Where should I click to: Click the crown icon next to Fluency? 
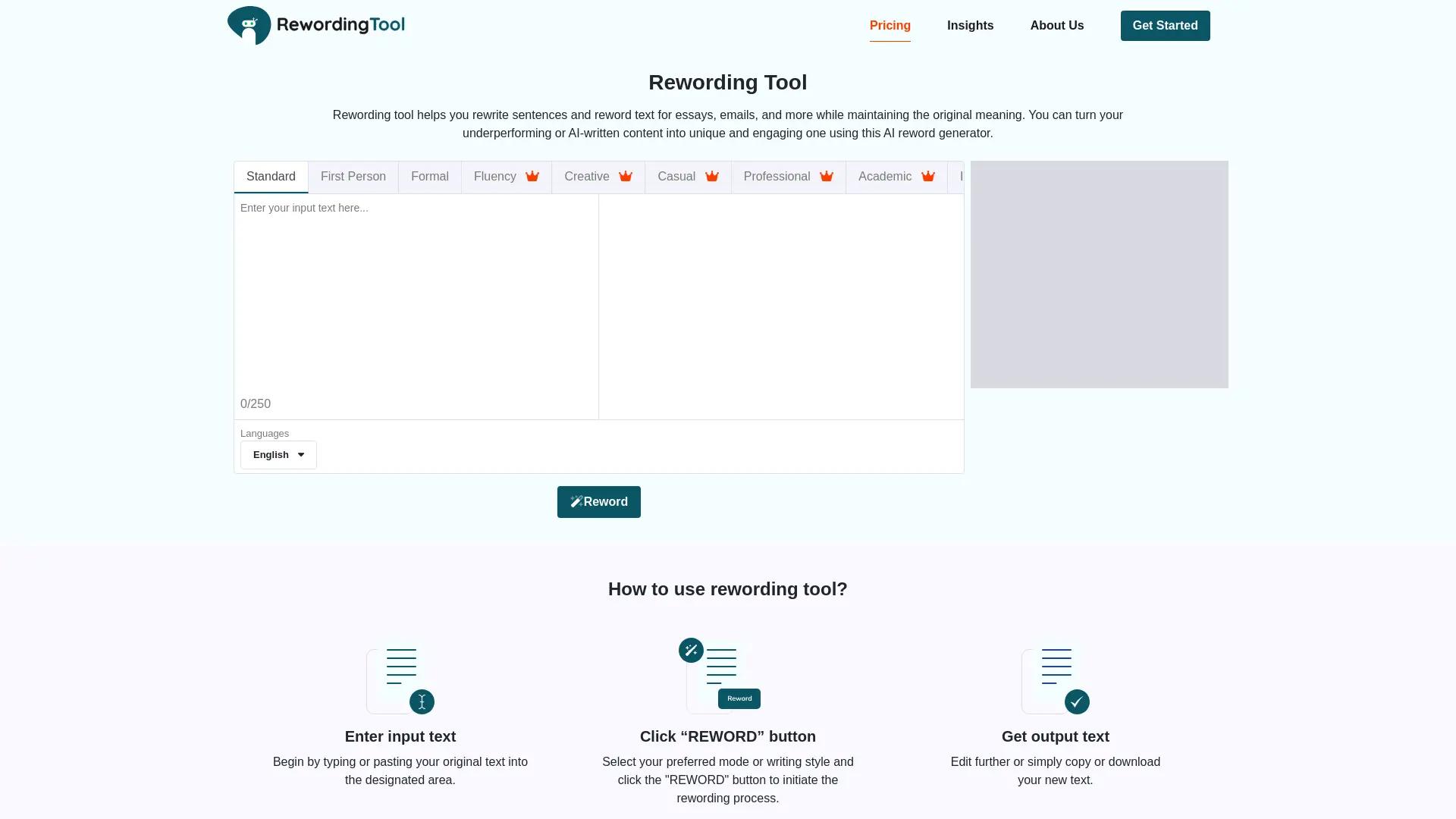(532, 177)
